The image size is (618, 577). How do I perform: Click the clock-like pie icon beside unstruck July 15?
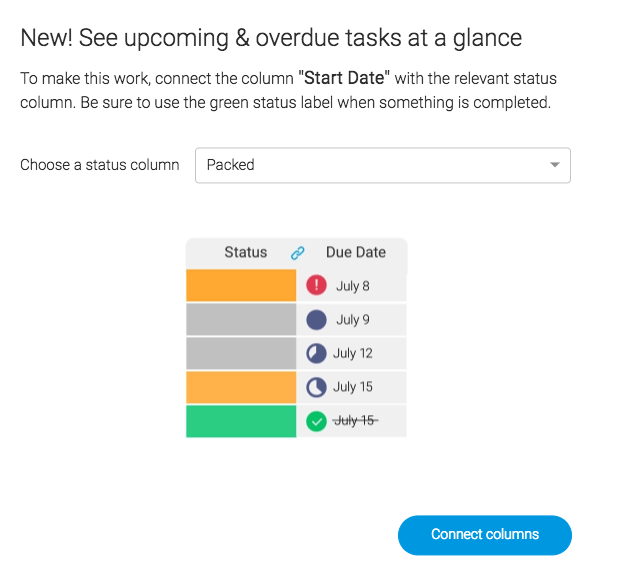point(316,387)
